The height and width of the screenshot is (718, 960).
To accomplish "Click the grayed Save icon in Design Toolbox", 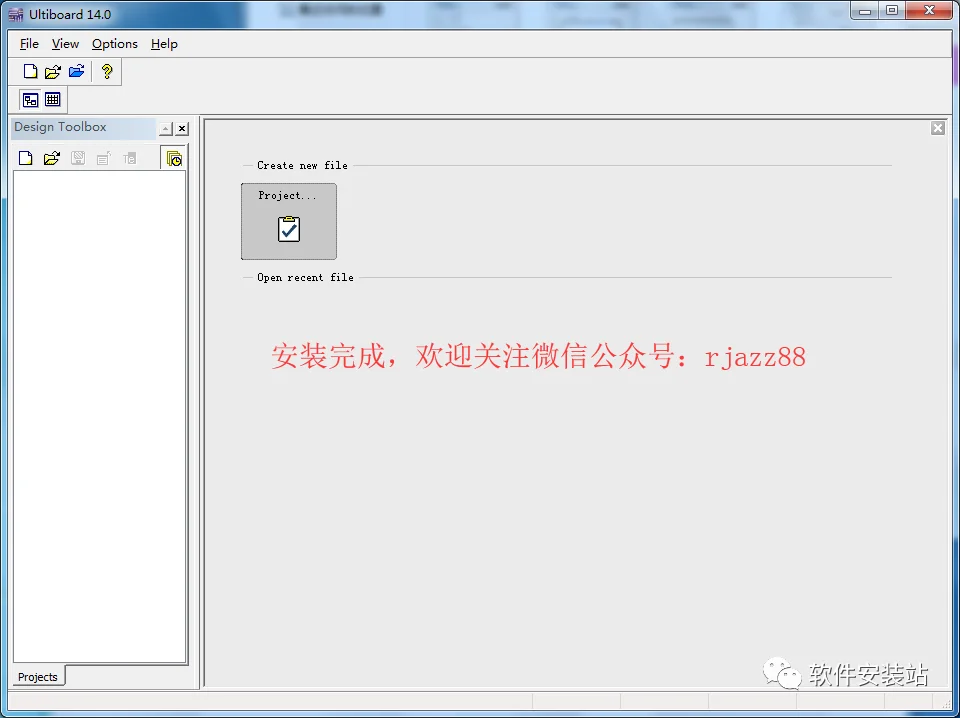I will (78, 159).
